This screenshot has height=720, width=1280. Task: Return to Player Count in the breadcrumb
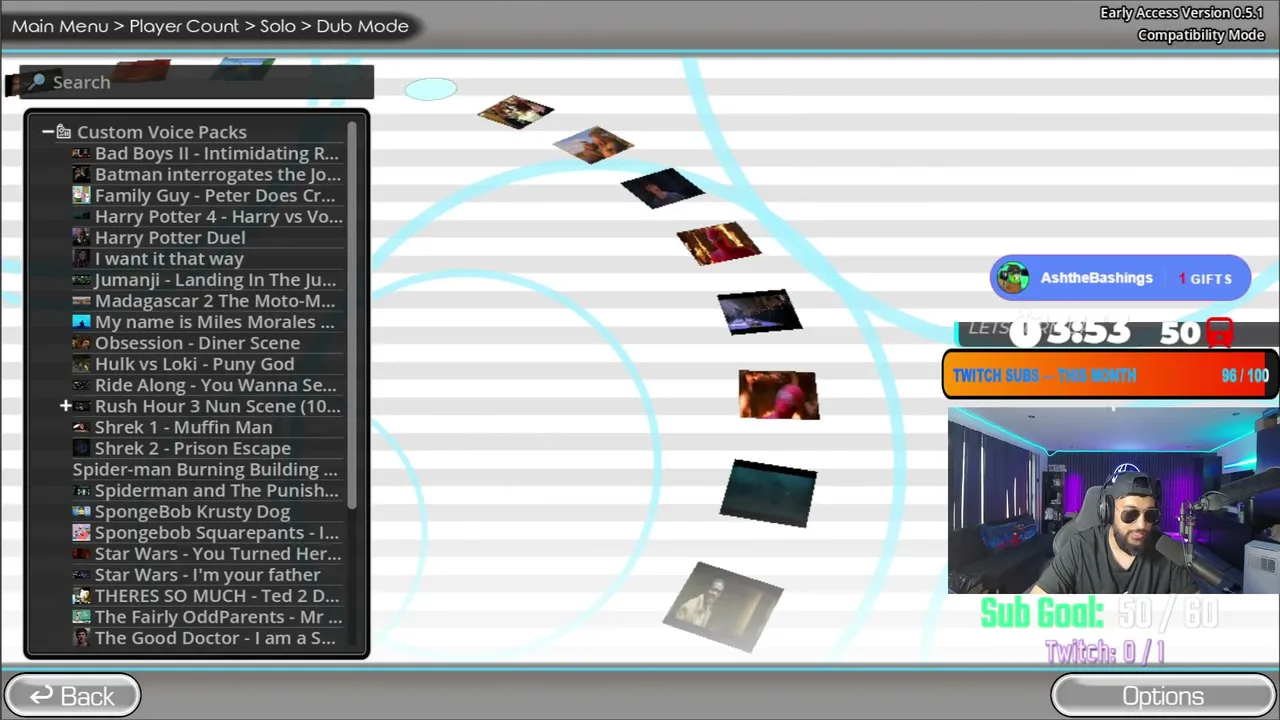(x=184, y=26)
